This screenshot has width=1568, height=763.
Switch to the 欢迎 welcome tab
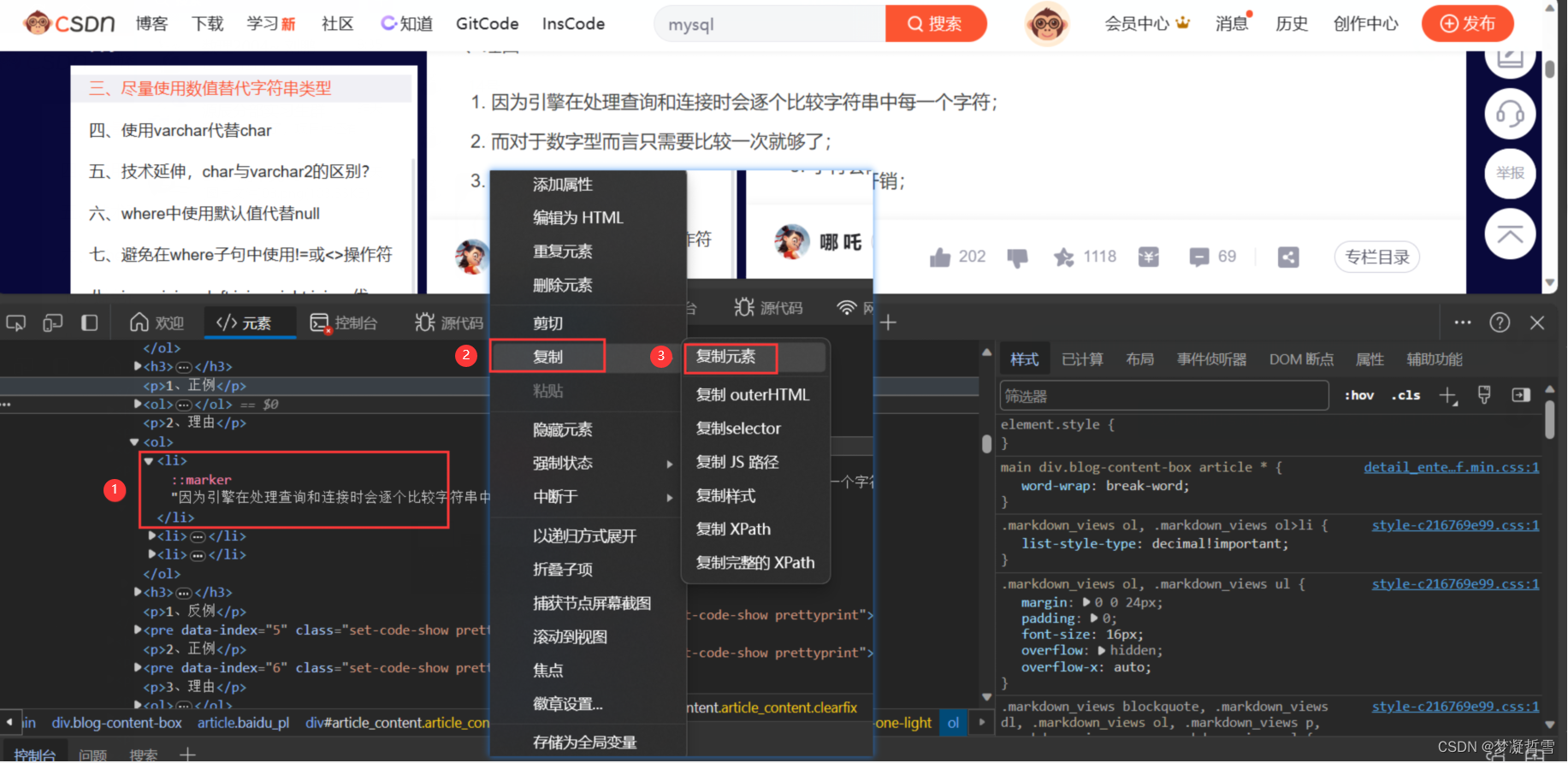pyautogui.click(x=157, y=322)
